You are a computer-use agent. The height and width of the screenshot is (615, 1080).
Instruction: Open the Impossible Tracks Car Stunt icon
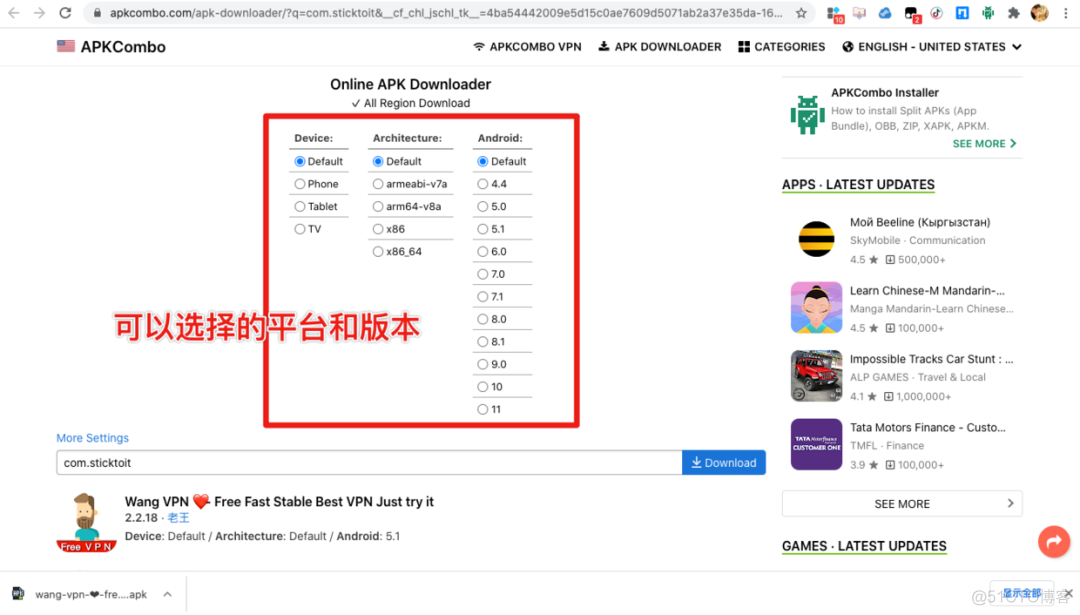[x=816, y=375]
